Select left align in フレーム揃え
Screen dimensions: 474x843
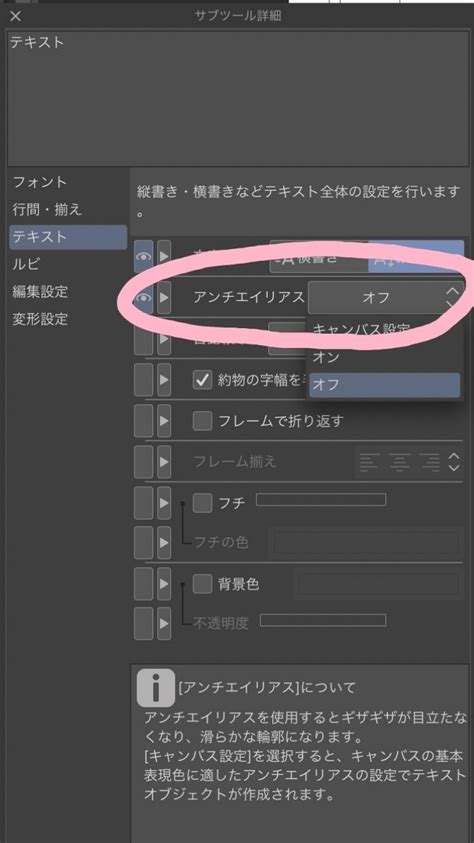pyautogui.click(x=369, y=462)
